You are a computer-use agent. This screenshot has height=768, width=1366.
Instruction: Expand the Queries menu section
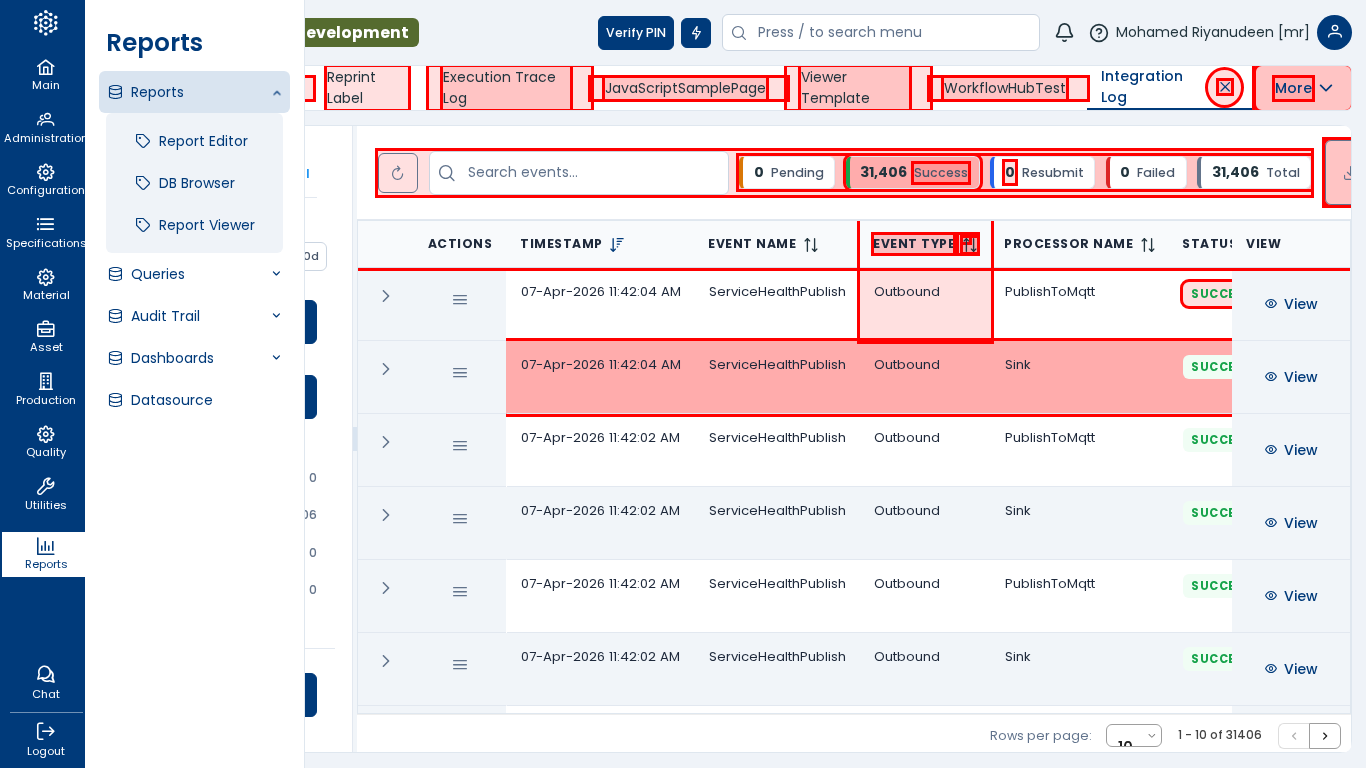pyautogui.click(x=194, y=274)
